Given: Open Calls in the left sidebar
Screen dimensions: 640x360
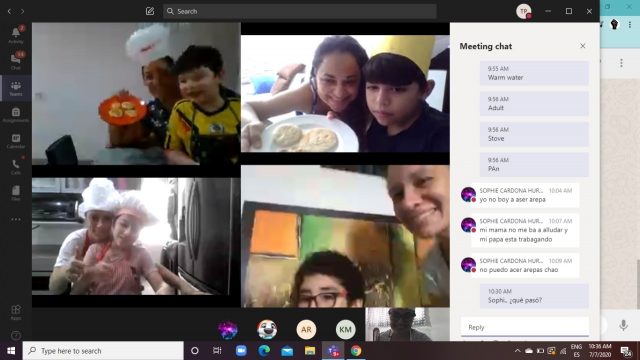Looking at the screenshot, I should tap(16, 167).
